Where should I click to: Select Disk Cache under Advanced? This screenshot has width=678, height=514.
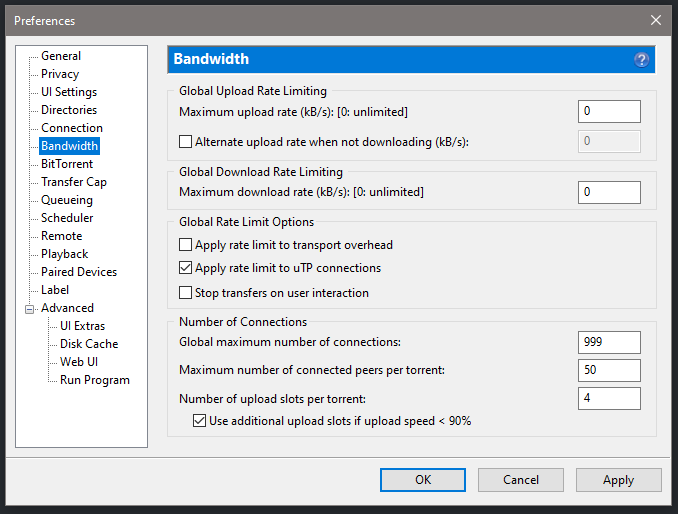(89, 344)
